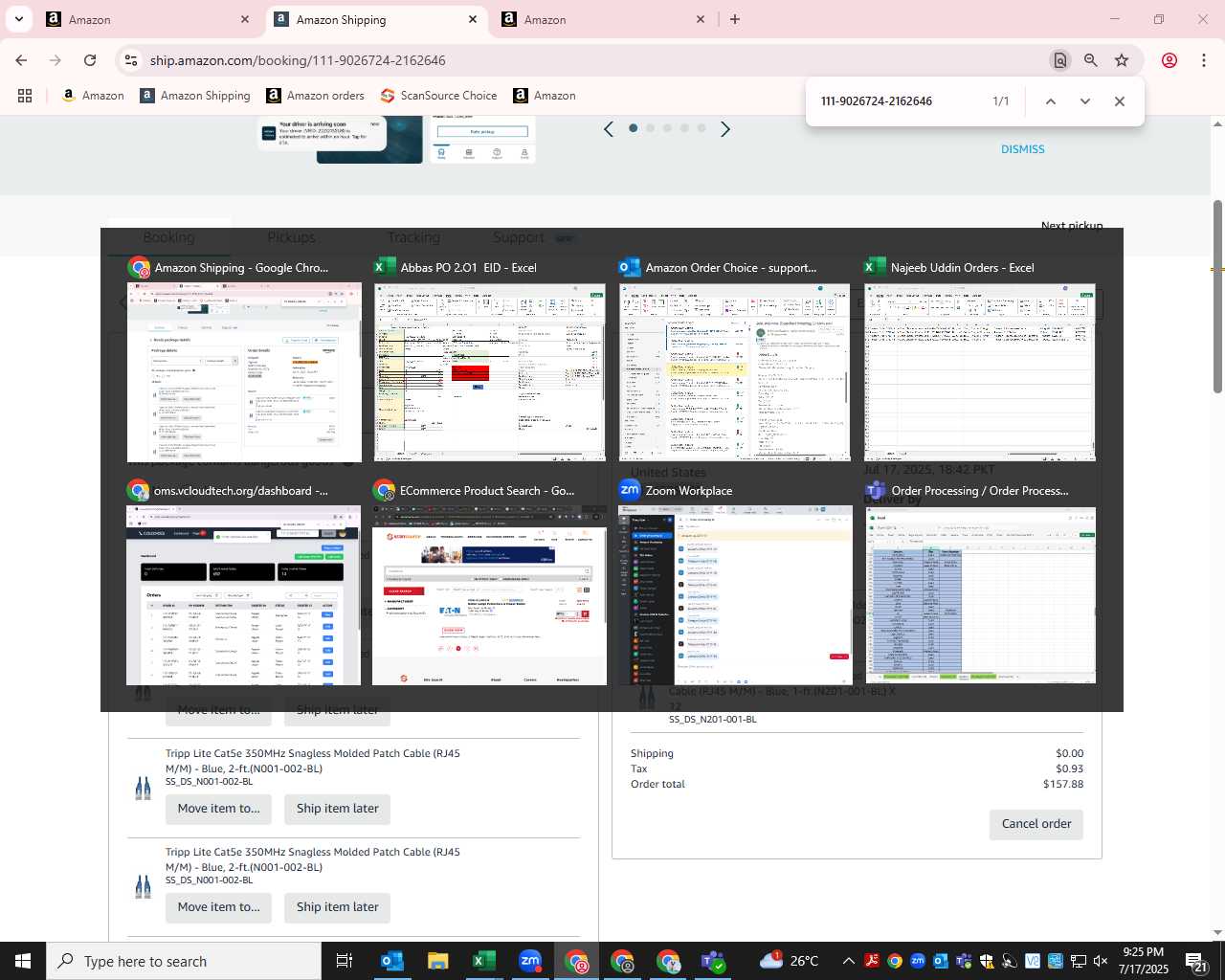Open Excel from the taskbar

click(x=484, y=961)
